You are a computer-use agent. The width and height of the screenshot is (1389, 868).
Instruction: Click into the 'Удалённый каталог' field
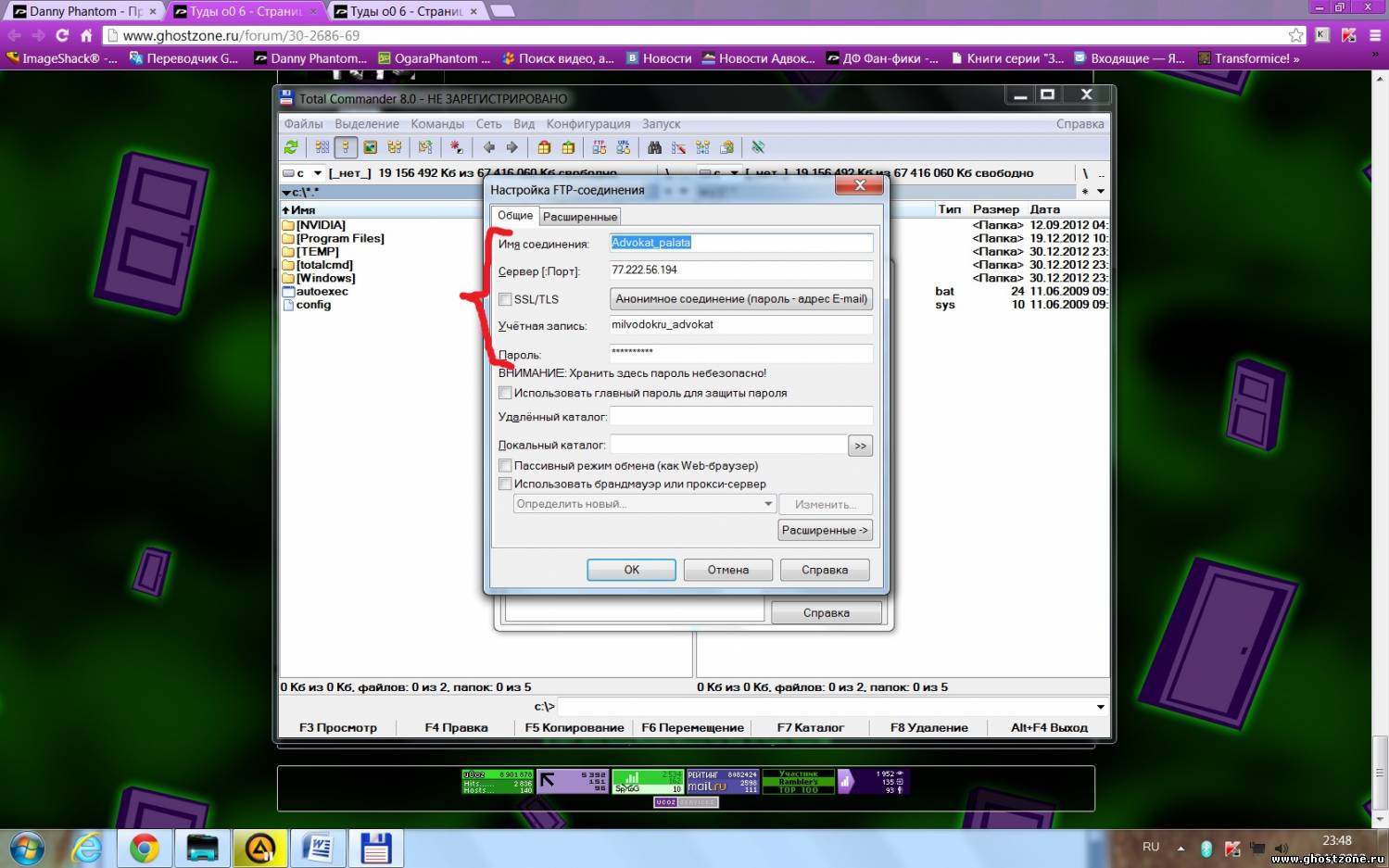pyautogui.click(x=741, y=416)
